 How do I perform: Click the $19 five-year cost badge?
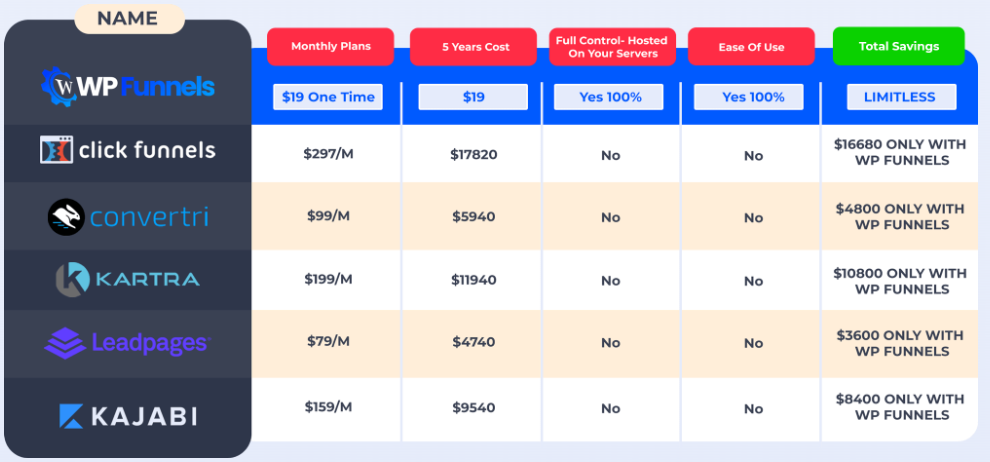click(473, 97)
